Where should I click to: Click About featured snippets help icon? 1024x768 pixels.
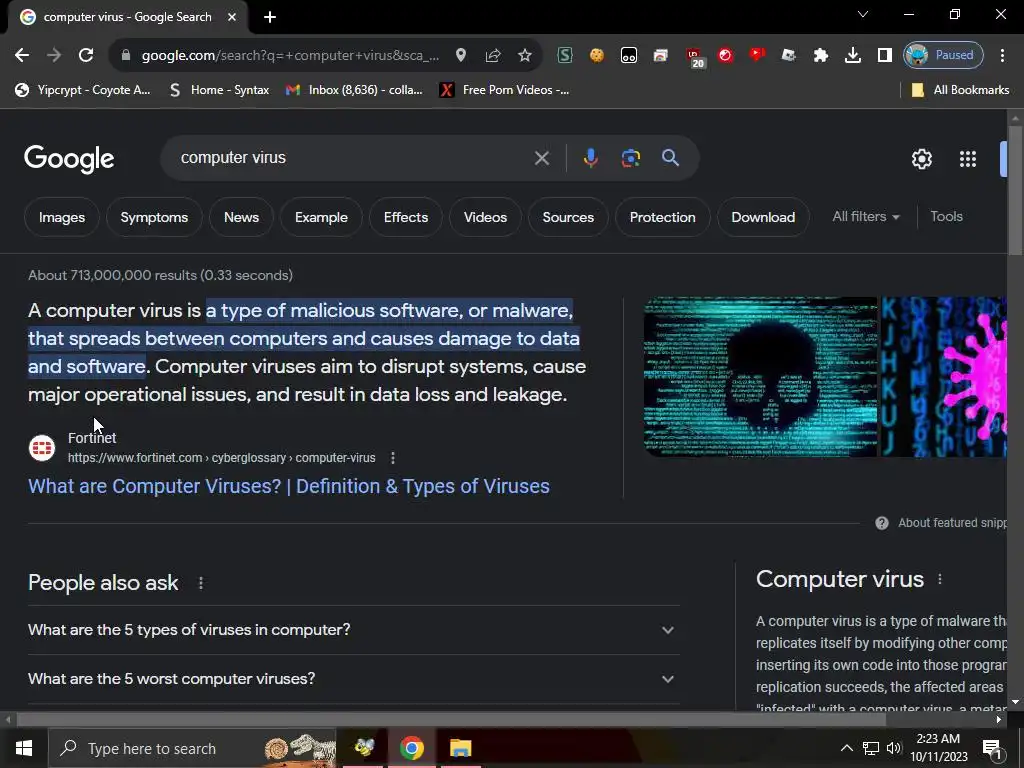coord(882,523)
